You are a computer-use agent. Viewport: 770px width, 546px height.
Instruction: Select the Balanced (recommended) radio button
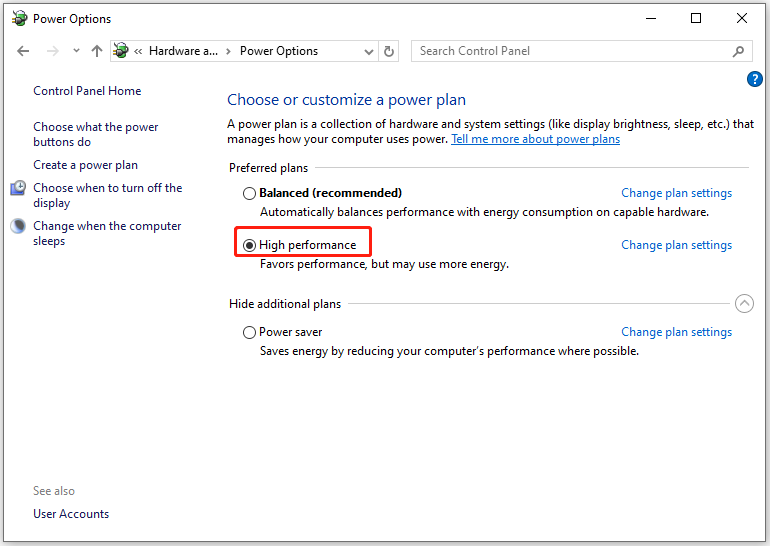coord(249,193)
